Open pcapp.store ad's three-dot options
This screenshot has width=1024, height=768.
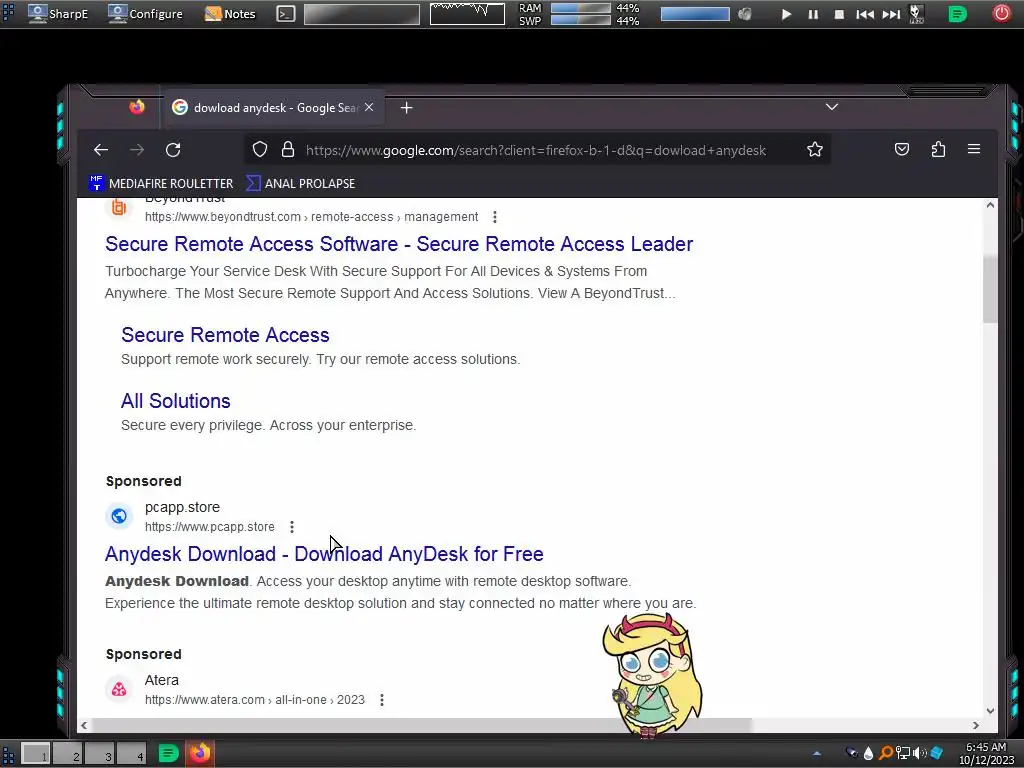292,526
